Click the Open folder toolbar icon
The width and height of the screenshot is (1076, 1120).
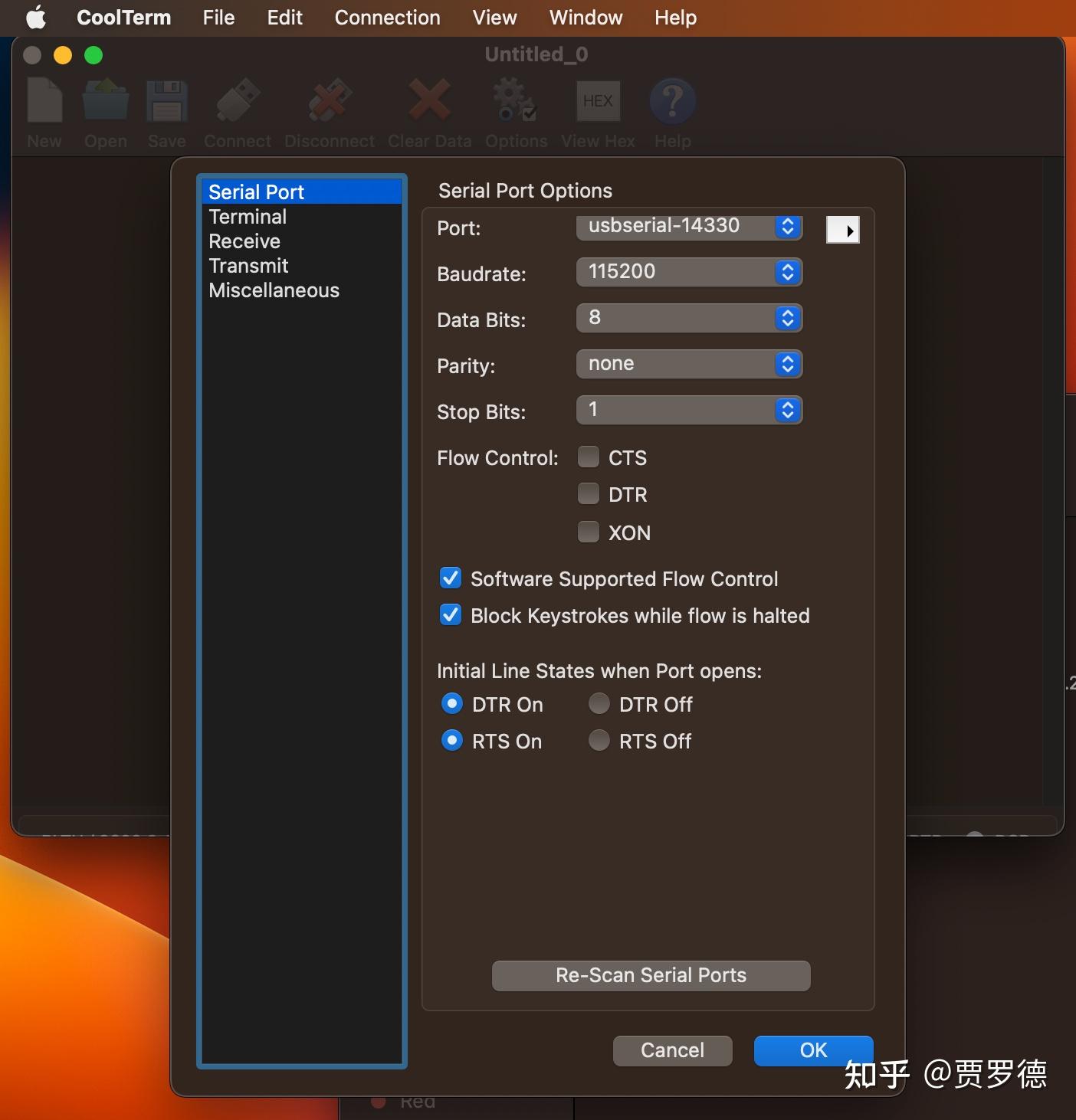coord(106,101)
